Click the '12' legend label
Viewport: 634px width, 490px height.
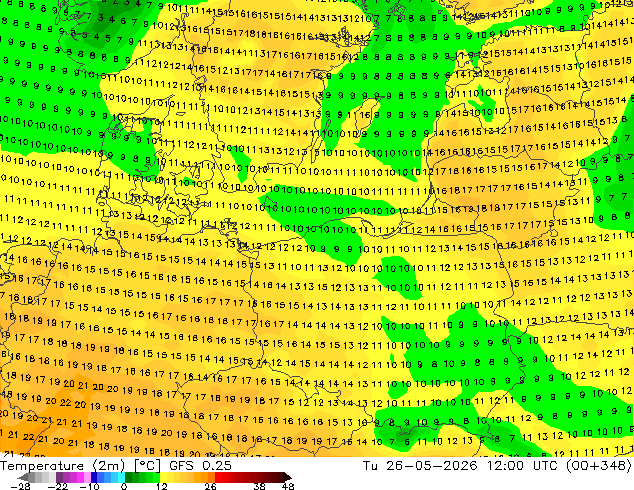(x=162, y=486)
